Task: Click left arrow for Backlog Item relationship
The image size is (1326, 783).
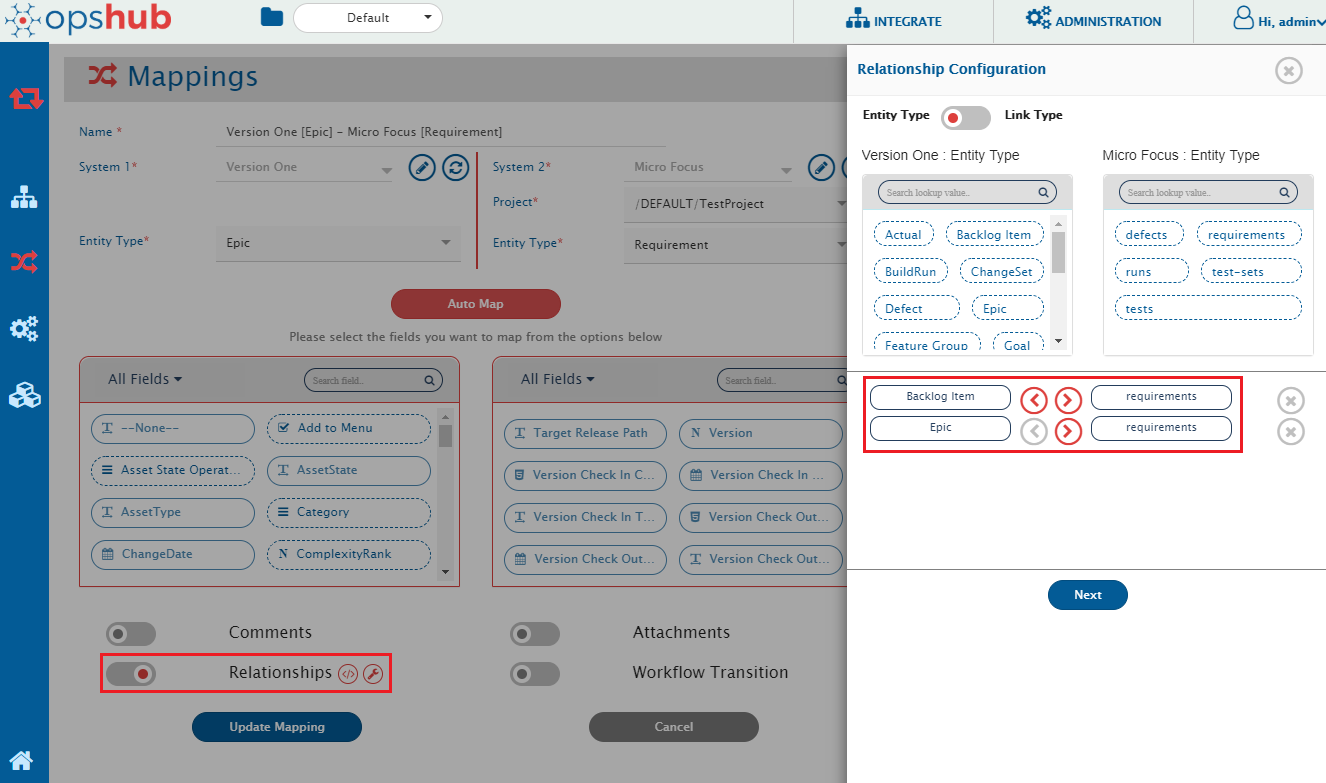Action: click(1034, 400)
